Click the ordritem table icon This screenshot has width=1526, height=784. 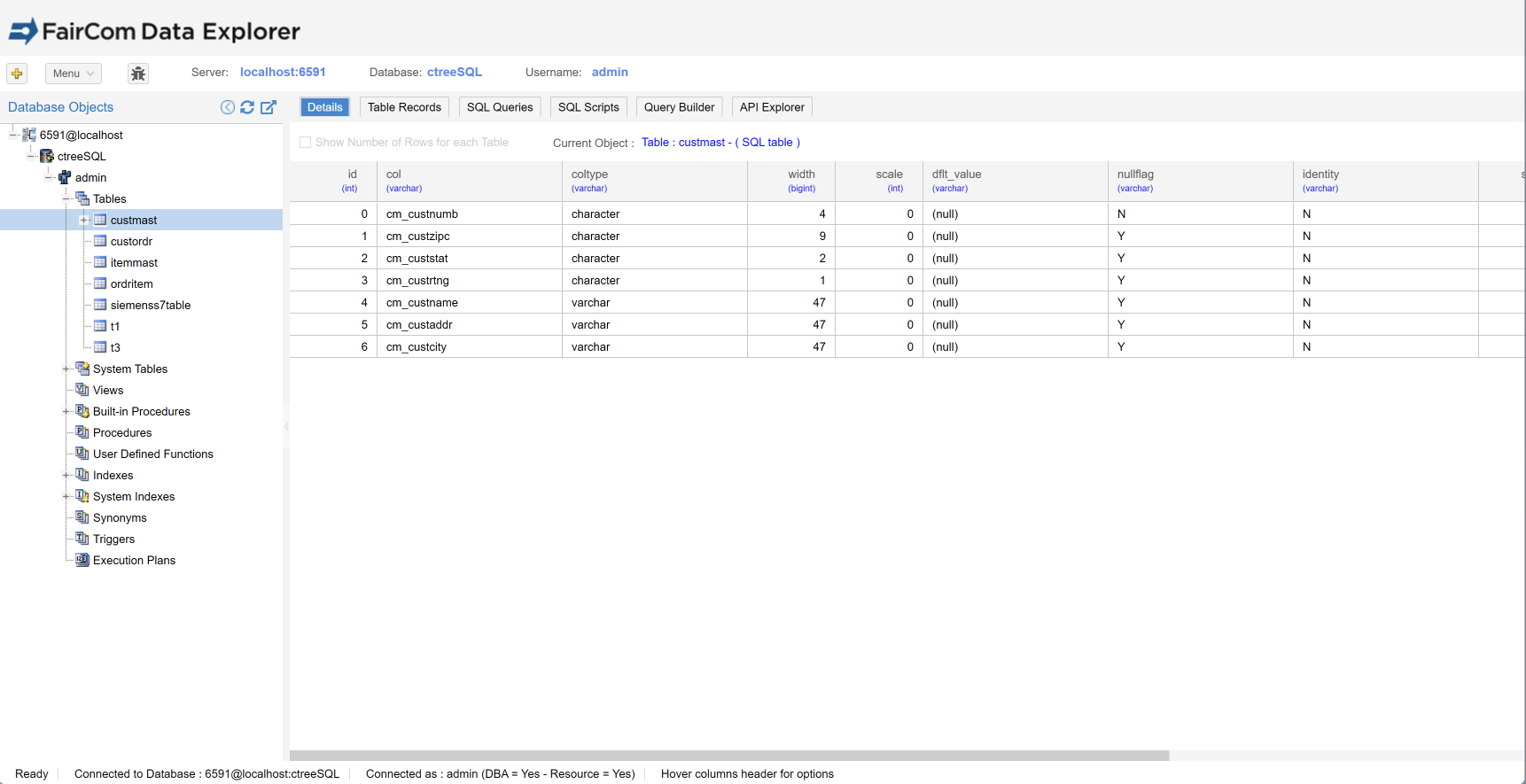coord(100,283)
